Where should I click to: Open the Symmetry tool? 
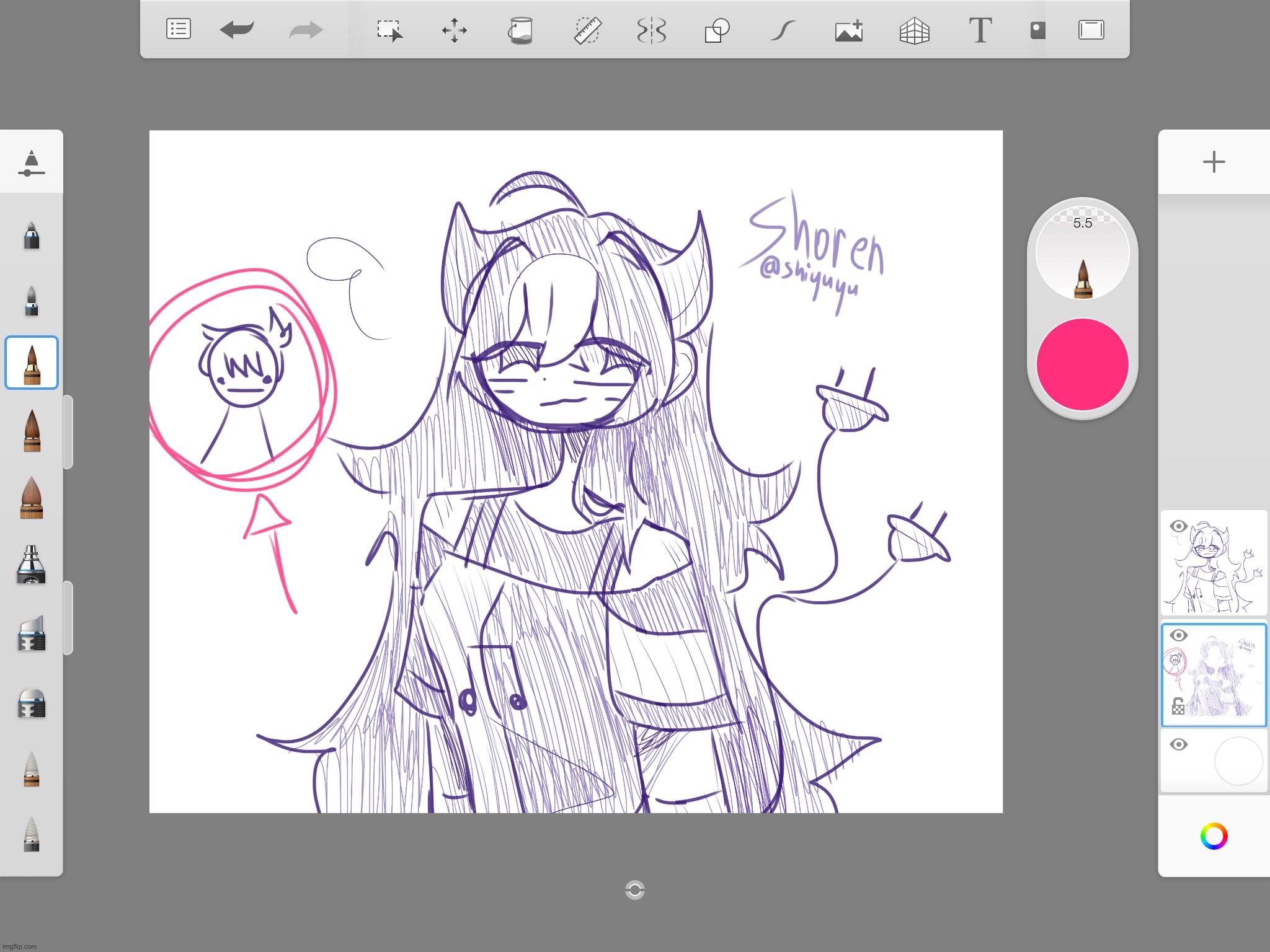(652, 29)
